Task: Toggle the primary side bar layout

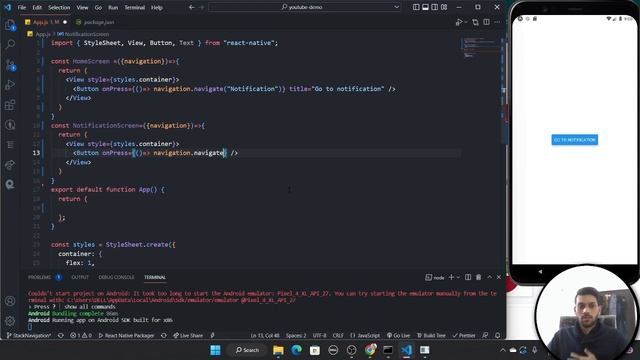Action: [x=416, y=7]
